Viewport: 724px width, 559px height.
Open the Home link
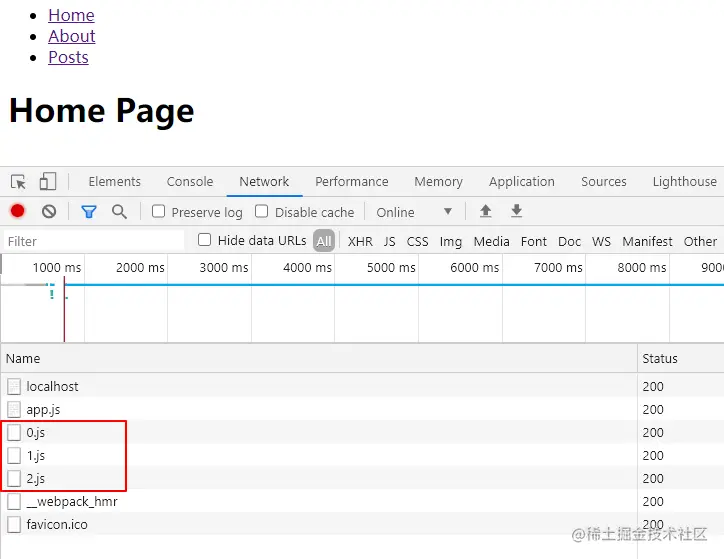click(71, 15)
